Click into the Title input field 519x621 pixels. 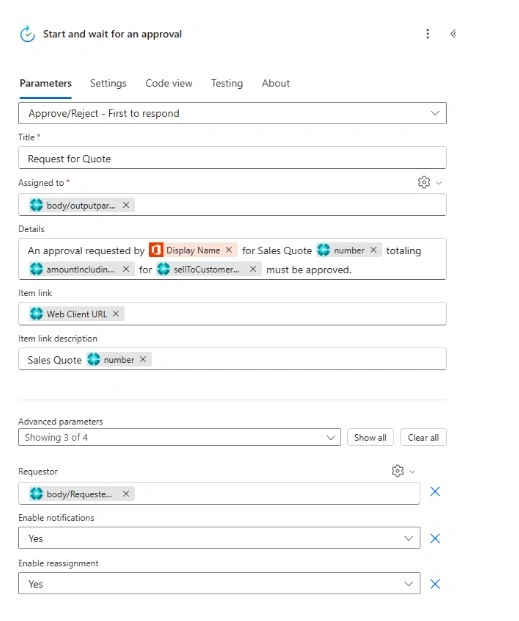point(232,158)
